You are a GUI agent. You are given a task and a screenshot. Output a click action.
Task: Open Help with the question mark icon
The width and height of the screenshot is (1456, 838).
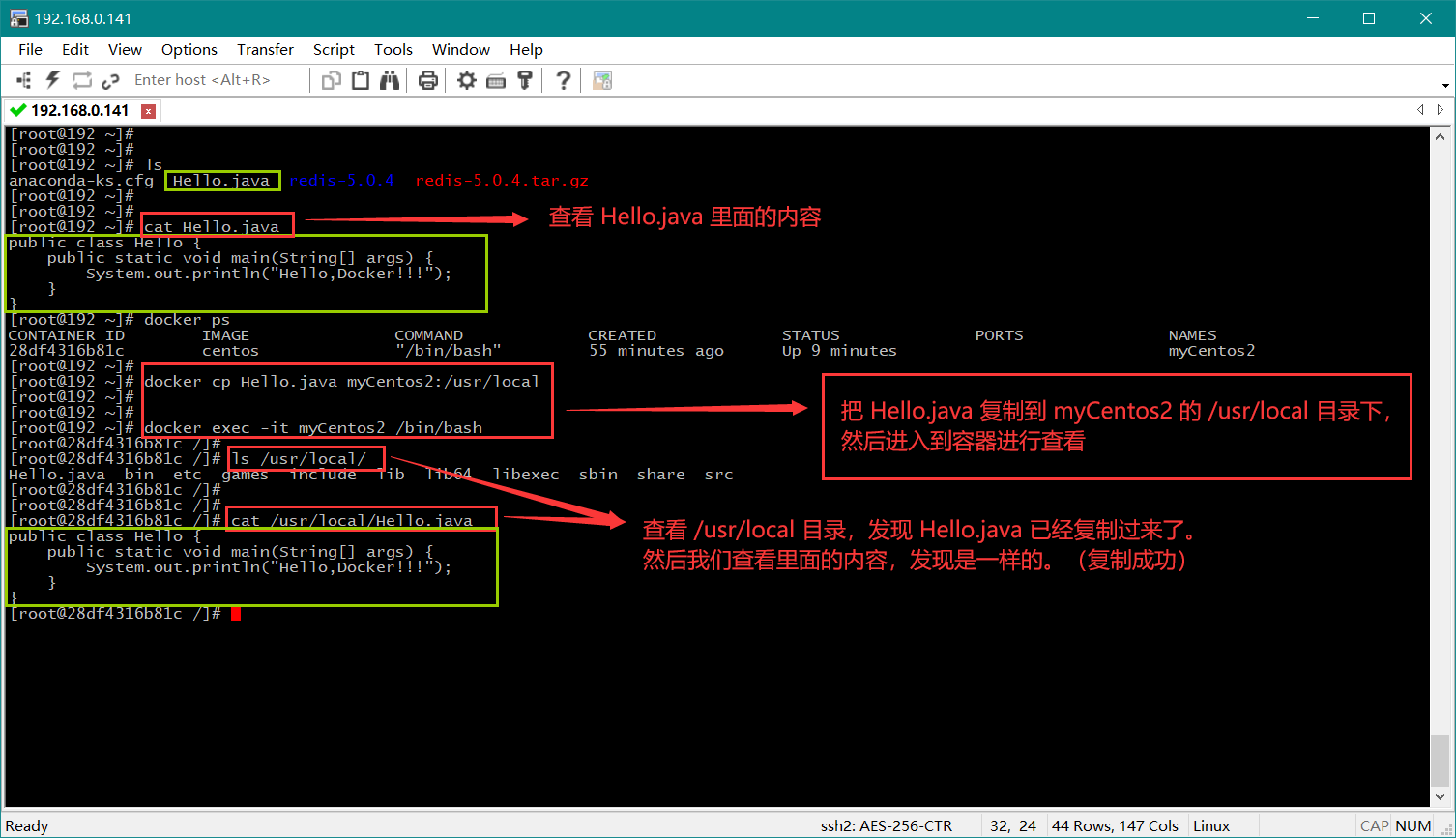(564, 80)
